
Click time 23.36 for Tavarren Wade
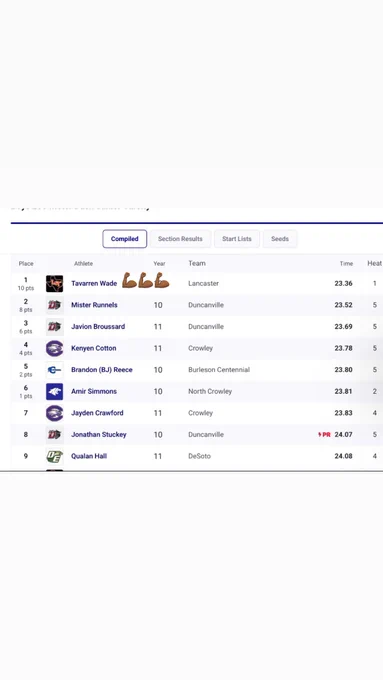344,284
